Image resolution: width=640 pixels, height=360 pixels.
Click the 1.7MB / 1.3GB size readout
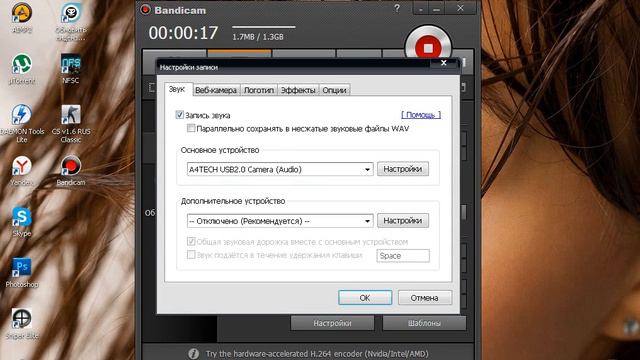[258, 37]
